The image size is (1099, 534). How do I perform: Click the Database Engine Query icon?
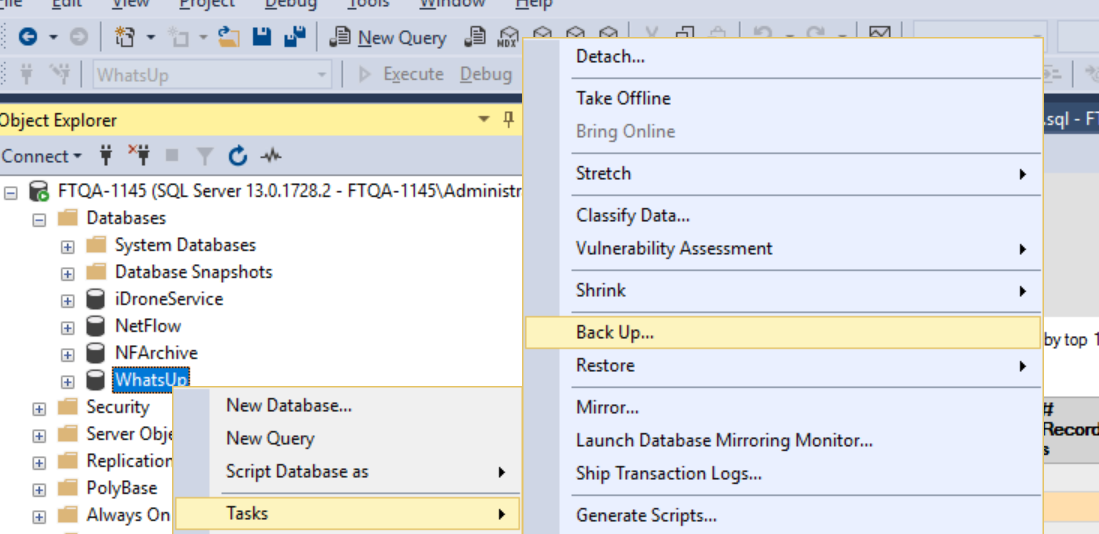[475, 36]
